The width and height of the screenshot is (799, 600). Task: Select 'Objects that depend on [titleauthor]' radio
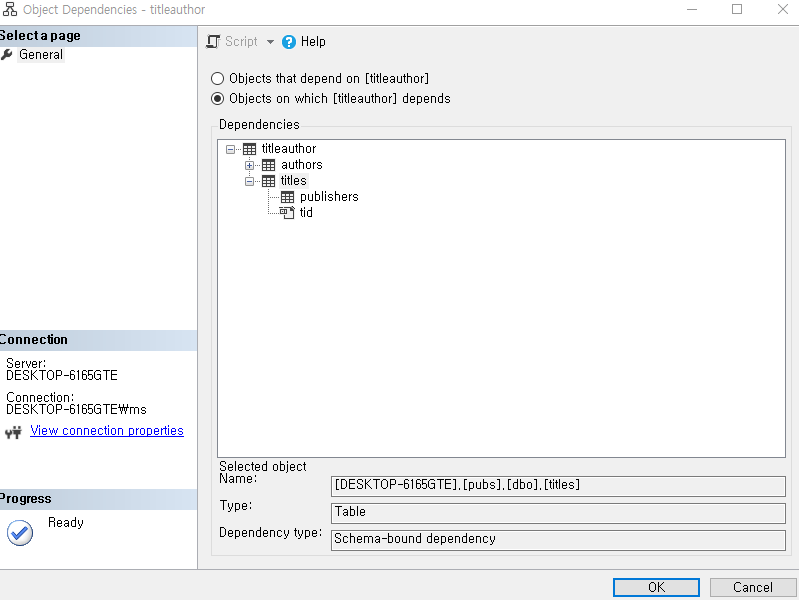tap(218, 79)
